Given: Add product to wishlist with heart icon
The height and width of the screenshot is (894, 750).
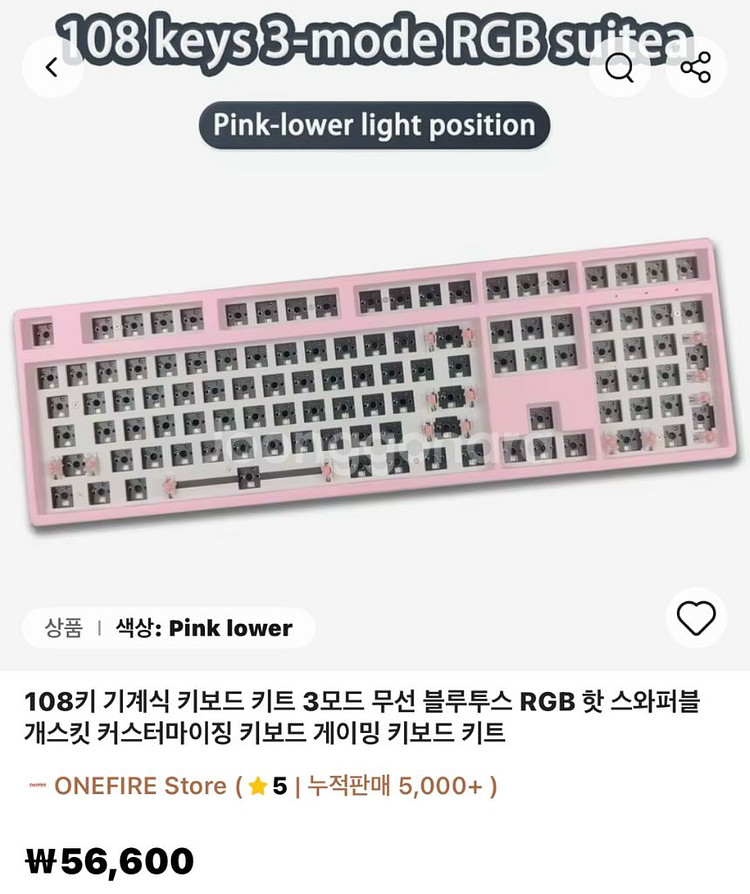Looking at the screenshot, I should [696, 619].
